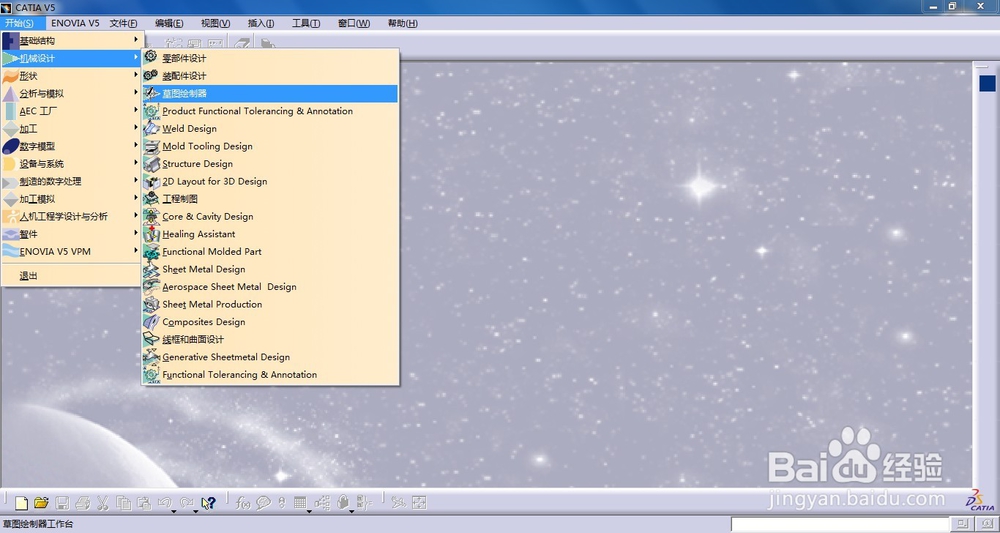Viewport: 1000px width, 533px height.
Task: Click the Formula f(x) icon
Action: (243, 503)
